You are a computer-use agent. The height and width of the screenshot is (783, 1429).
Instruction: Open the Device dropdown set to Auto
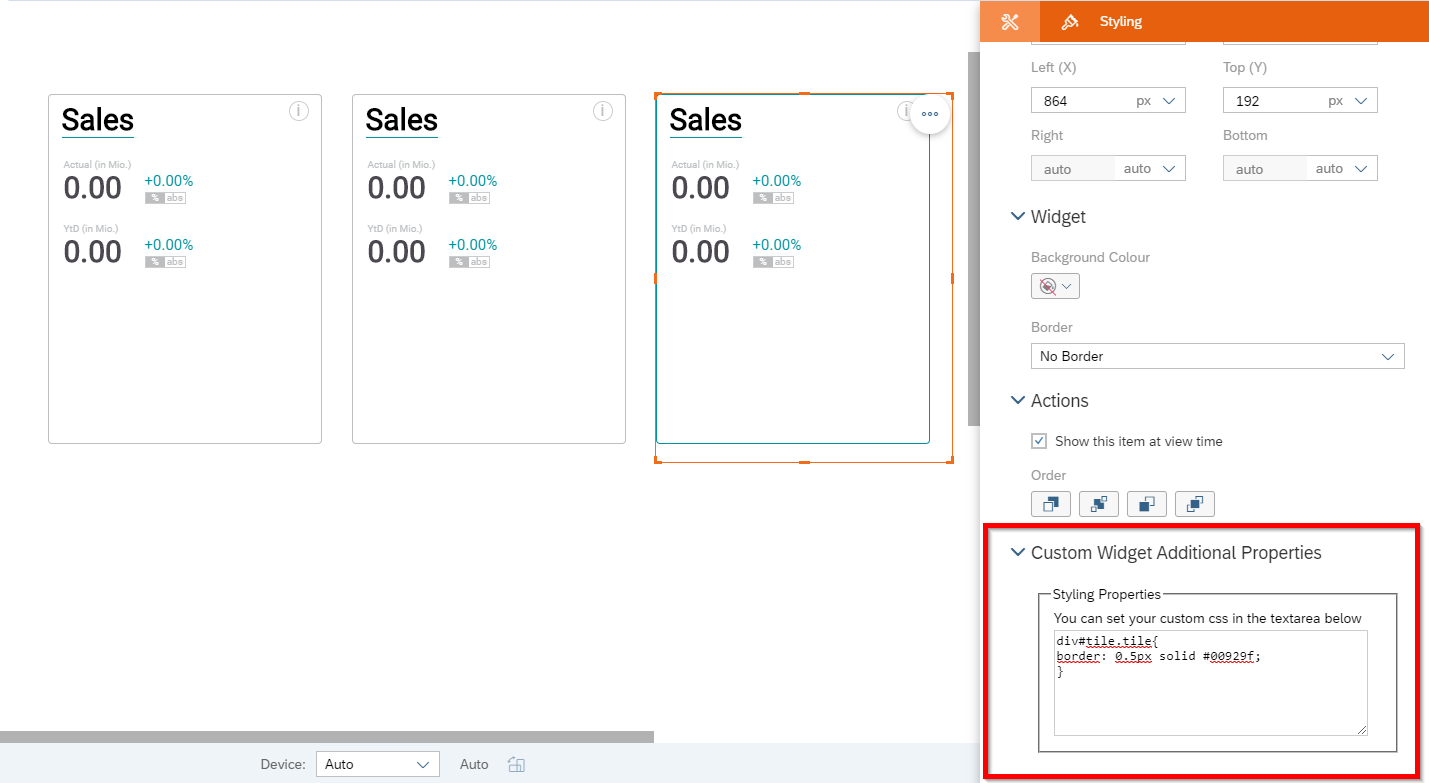pyautogui.click(x=377, y=765)
